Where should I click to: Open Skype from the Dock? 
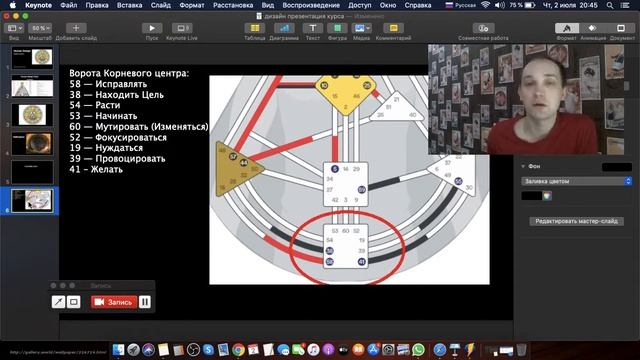[208, 350]
